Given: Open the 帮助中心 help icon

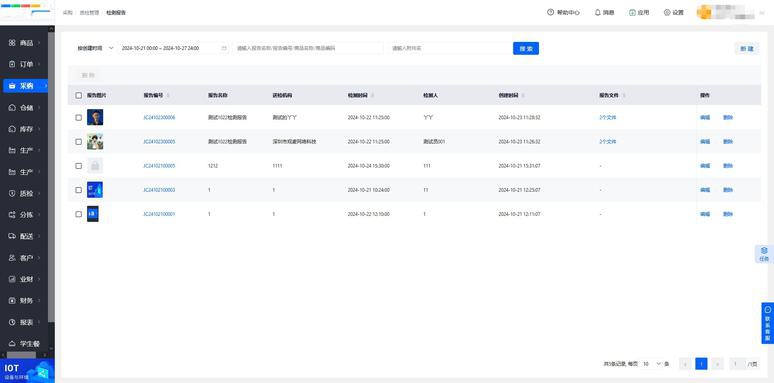Looking at the screenshot, I should point(550,12).
